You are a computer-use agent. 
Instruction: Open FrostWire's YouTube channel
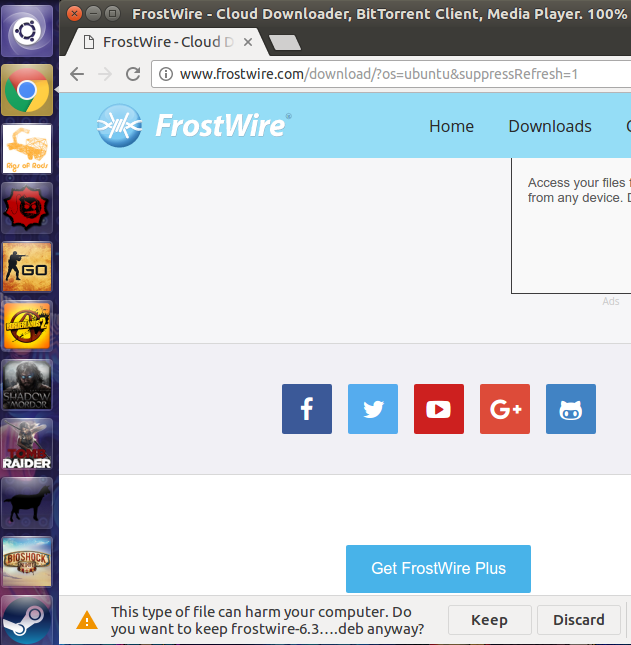[439, 409]
